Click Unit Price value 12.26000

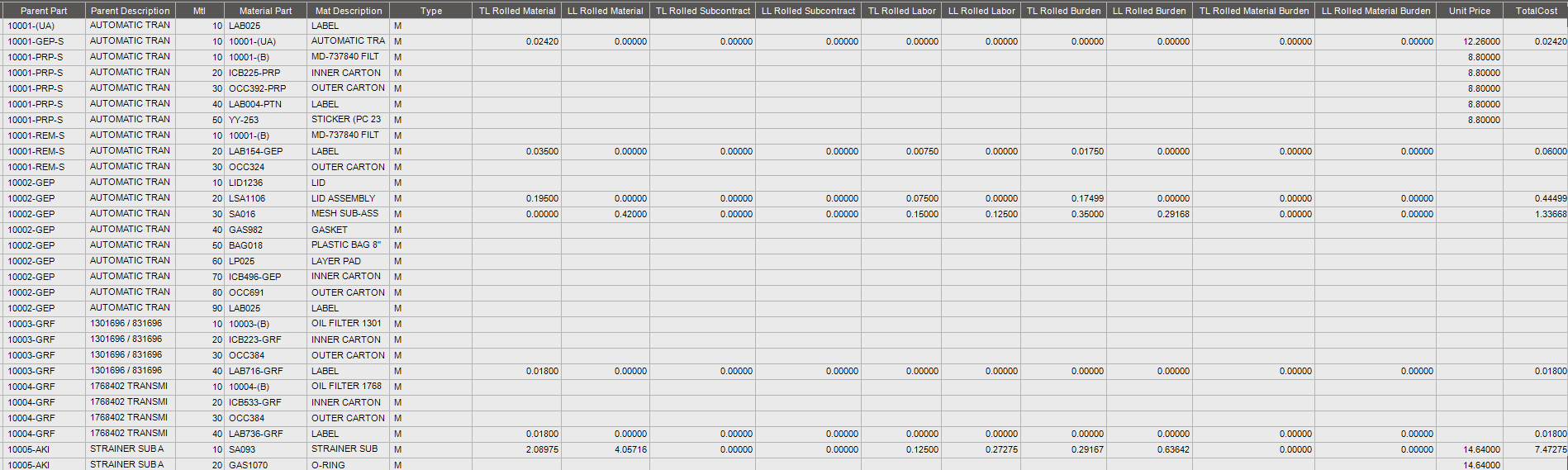[1470, 41]
